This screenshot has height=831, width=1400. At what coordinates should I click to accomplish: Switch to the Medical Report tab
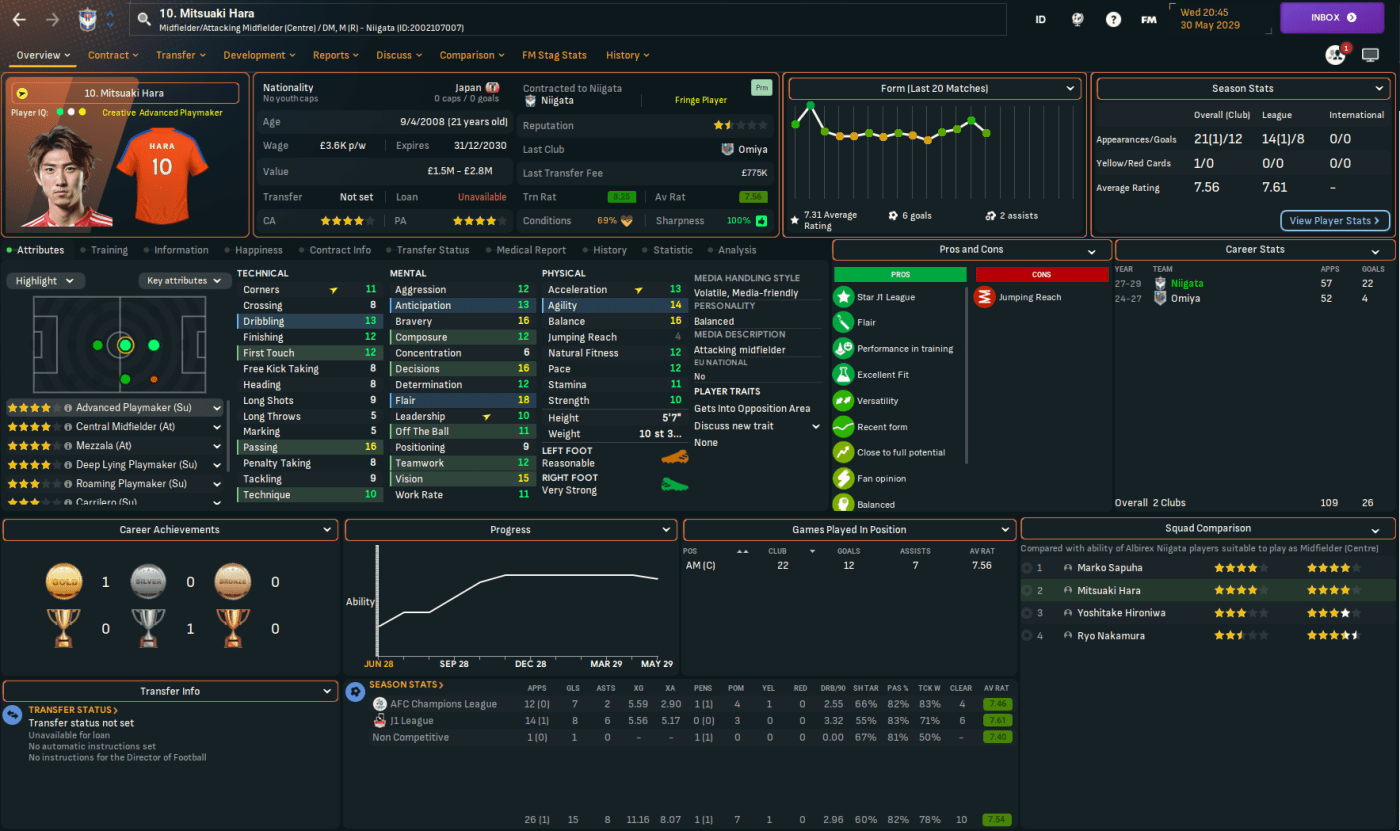tap(528, 250)
